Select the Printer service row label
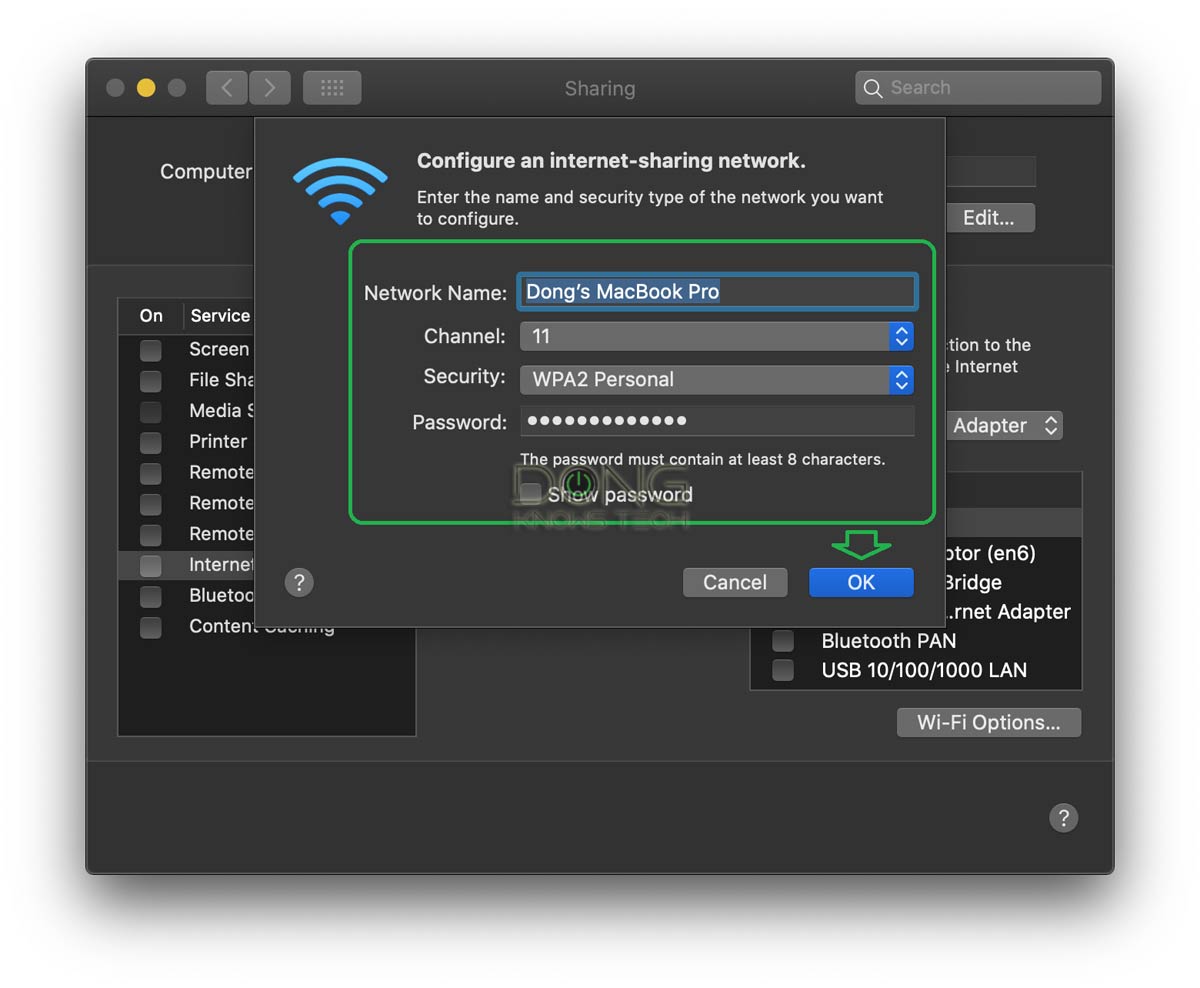Screen dimensions: 1200x988 click(x=218, y=441)
